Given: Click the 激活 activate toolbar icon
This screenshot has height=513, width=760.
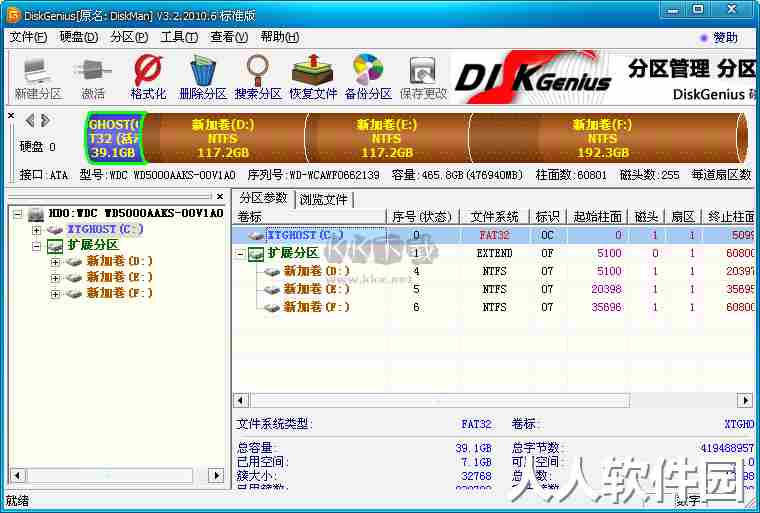Looking at the screenshot, I should pyautogui.click(x=92, y=79).
